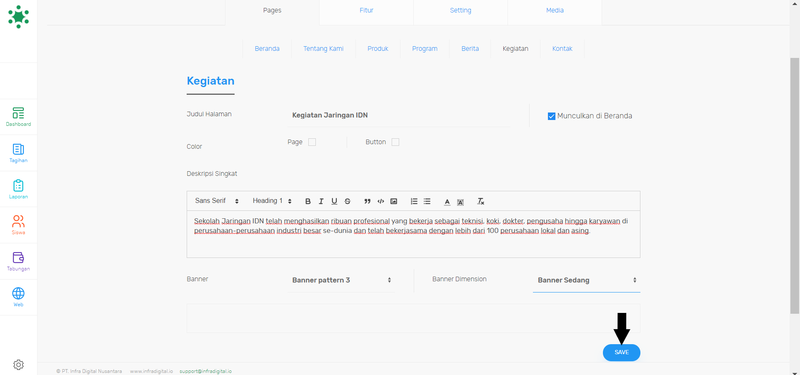Open the Tentang Kami sub-tab

(323, 49)
